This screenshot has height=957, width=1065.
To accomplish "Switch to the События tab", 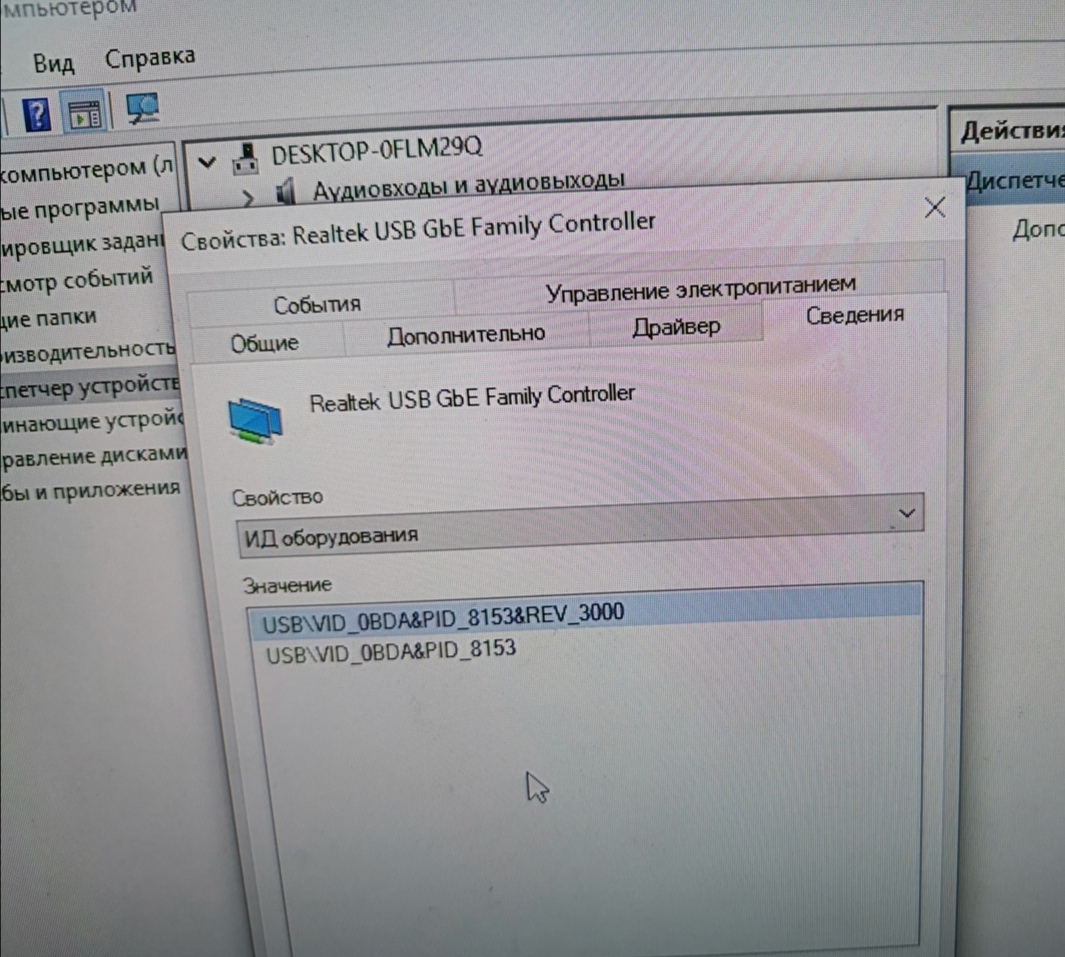I will (x=317, y=304).
